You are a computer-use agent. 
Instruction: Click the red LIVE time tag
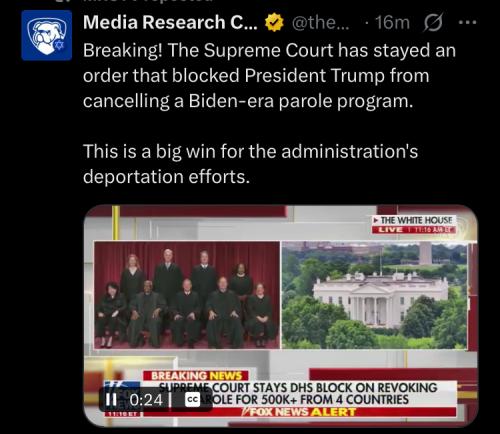[414, 230]
